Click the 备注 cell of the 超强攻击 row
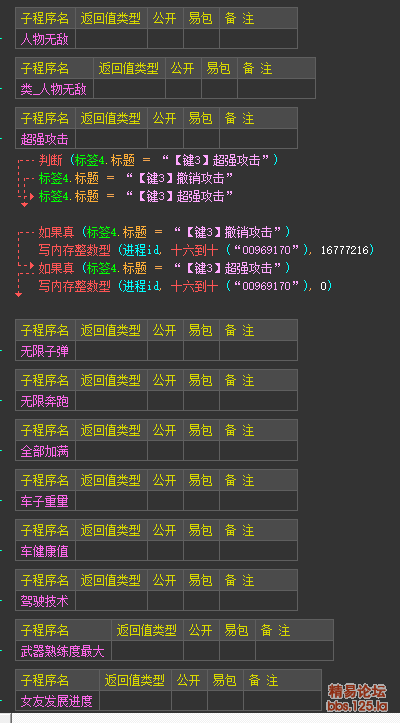 pos(258,139)
